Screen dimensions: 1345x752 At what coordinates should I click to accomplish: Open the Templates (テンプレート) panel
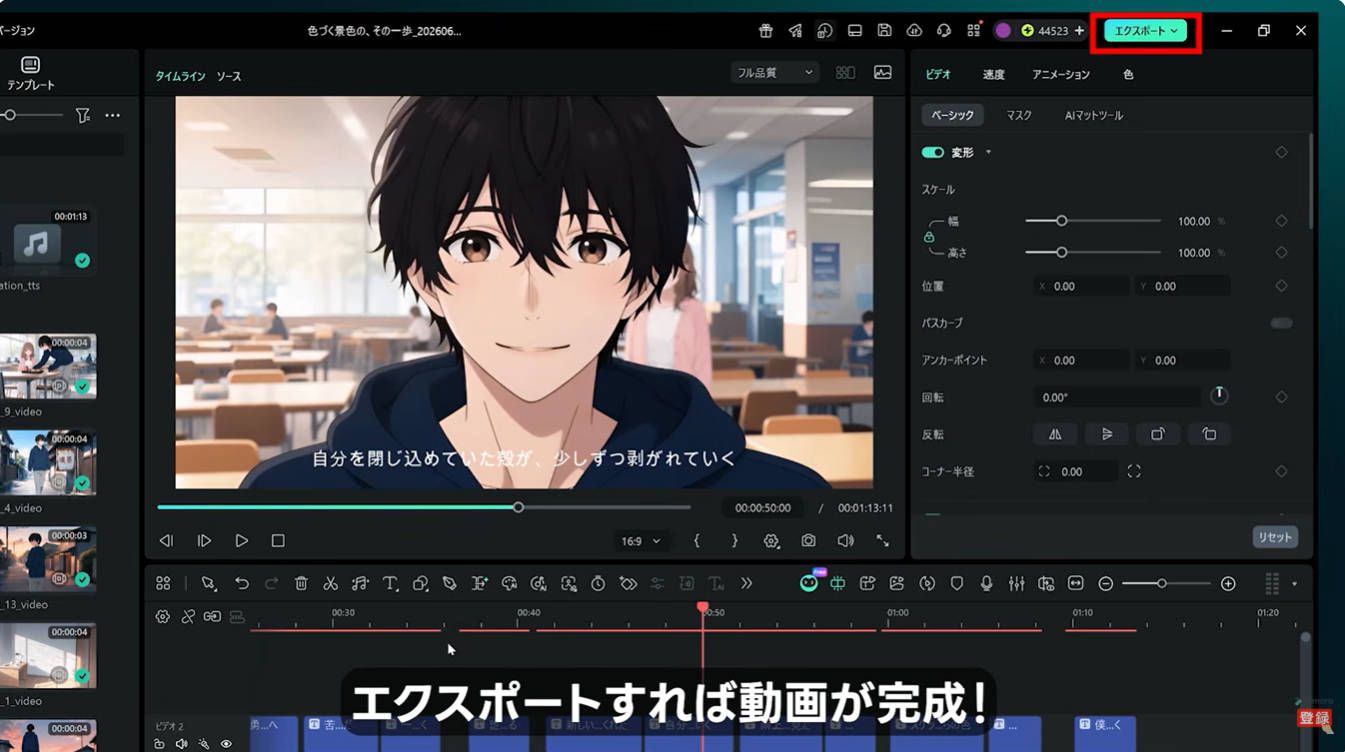(31, 74)
